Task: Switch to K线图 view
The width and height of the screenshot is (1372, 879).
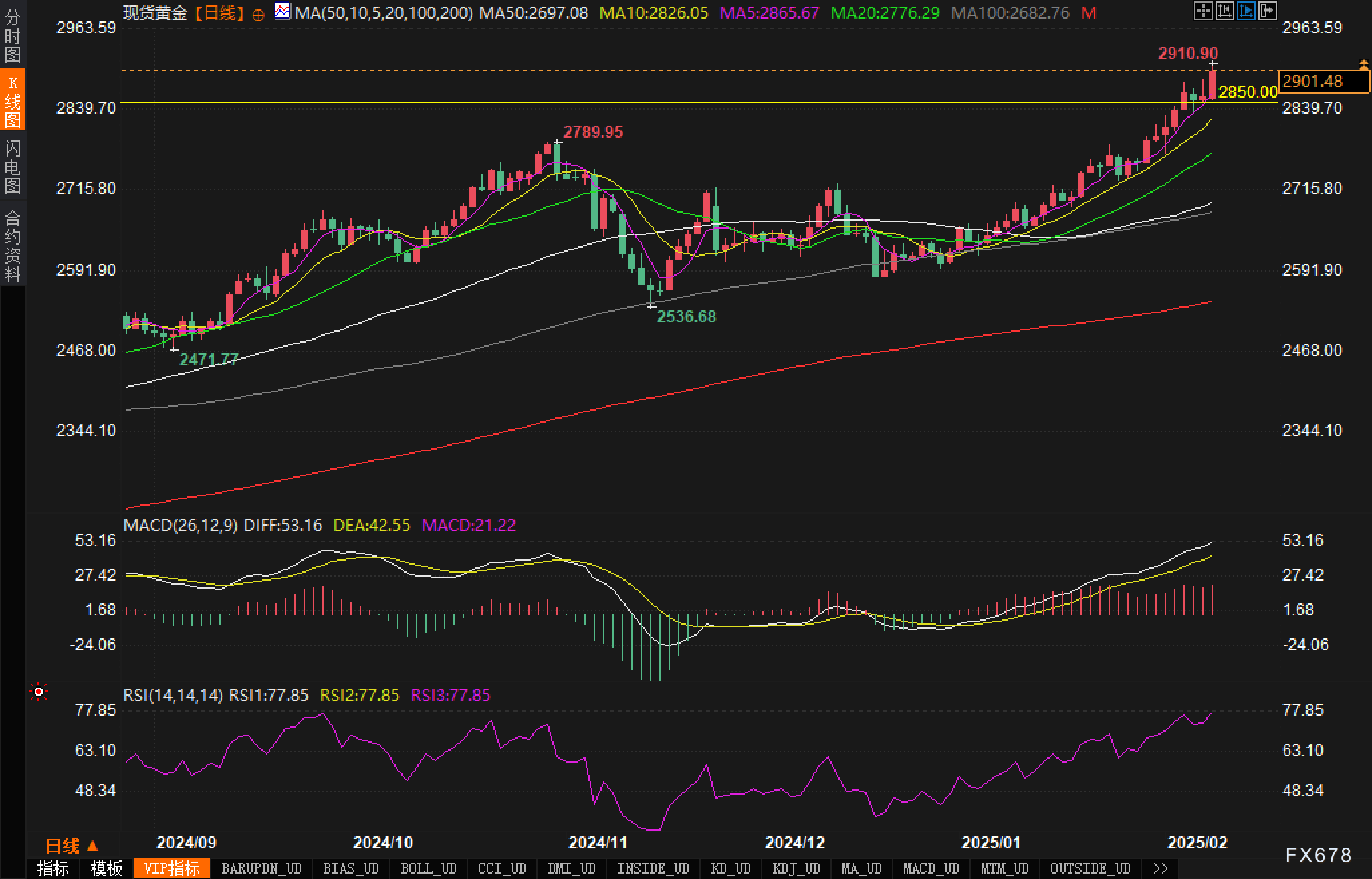Action: tap(13, 100)
